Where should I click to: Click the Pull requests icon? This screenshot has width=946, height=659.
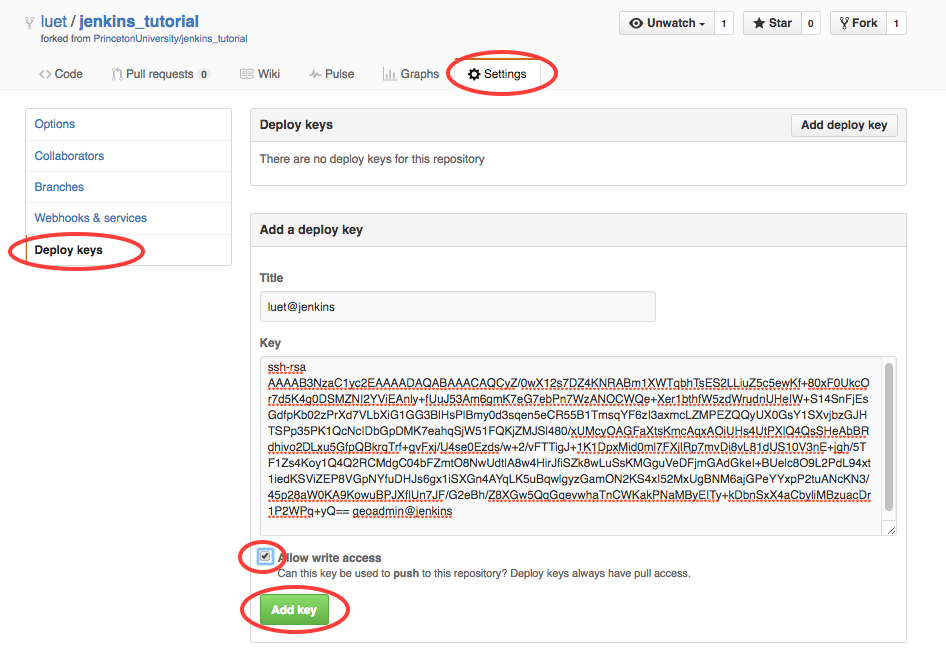[x=117, y=74]
